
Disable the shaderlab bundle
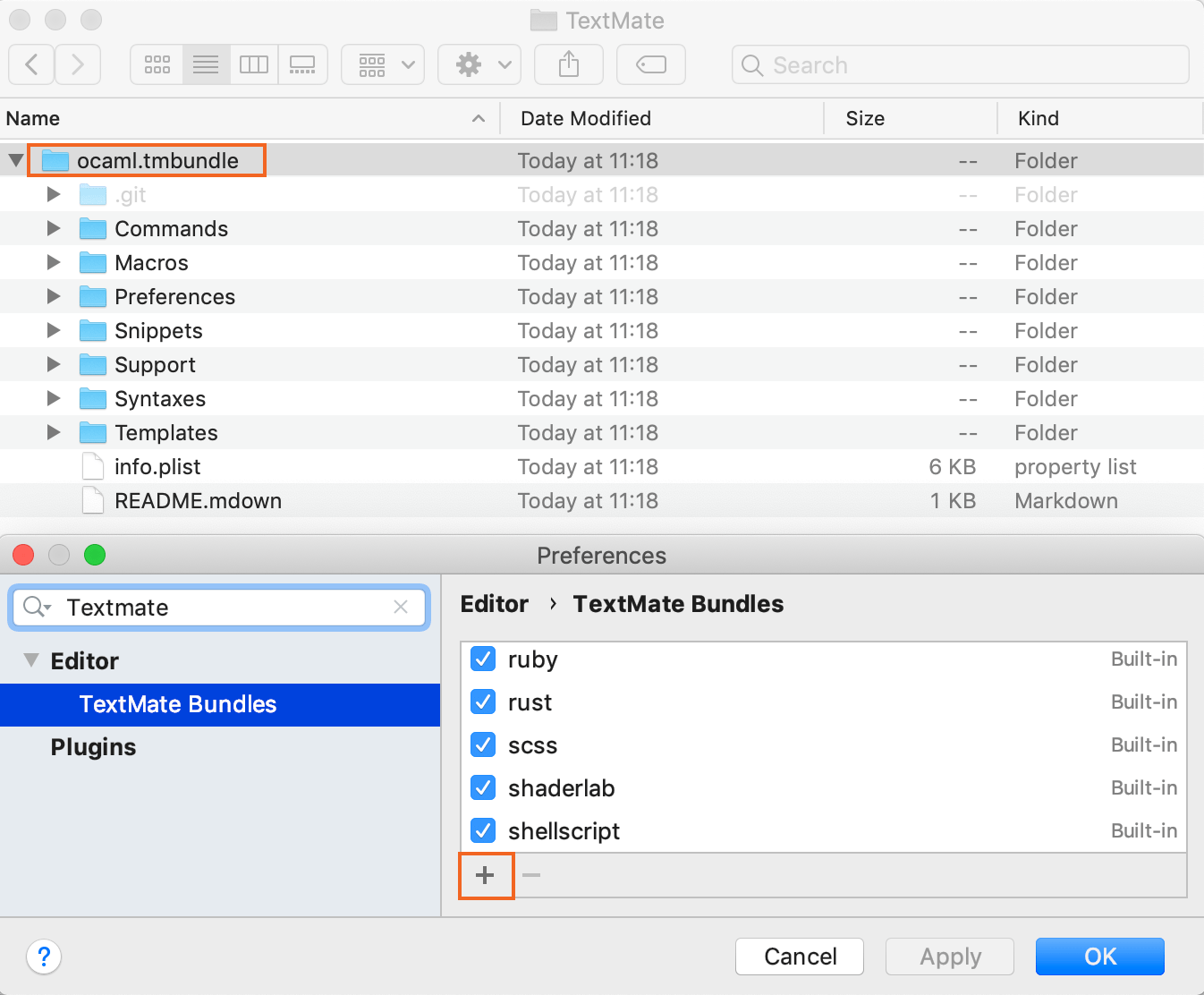tap(482, 787)
